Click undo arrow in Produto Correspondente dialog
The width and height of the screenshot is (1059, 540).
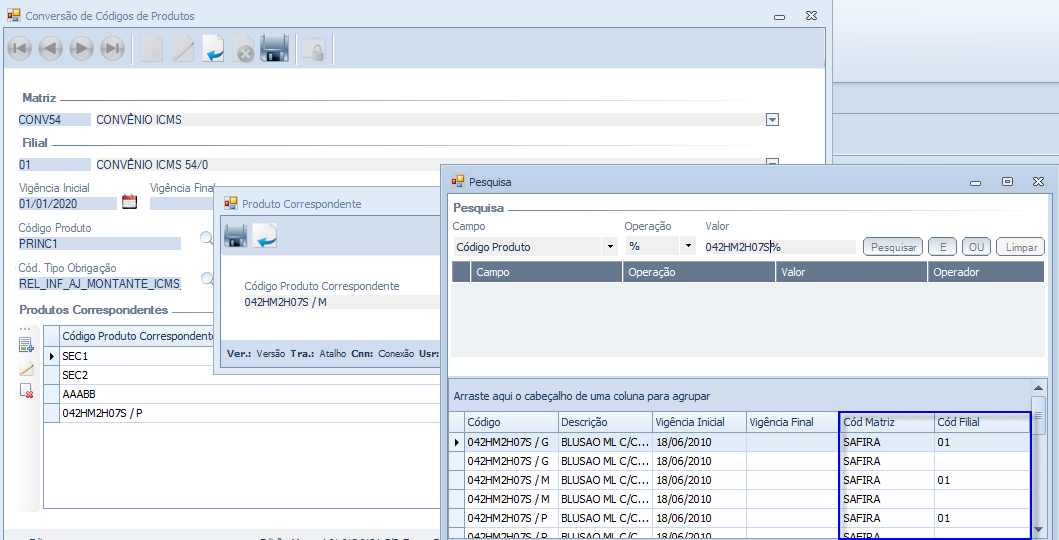tap(265, 236)
